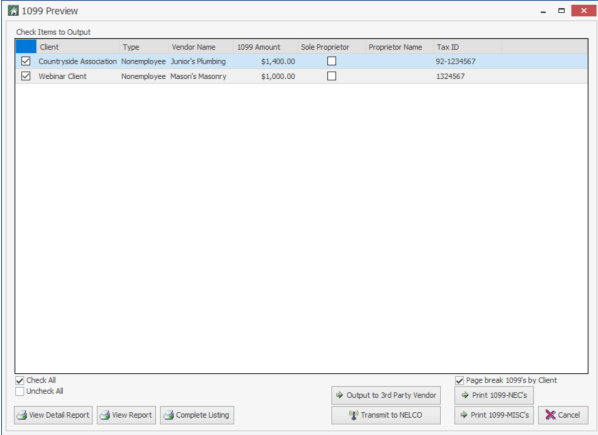
Task: Click the Mason's Masonry vendor name
Action: click(x=198, y=76)
